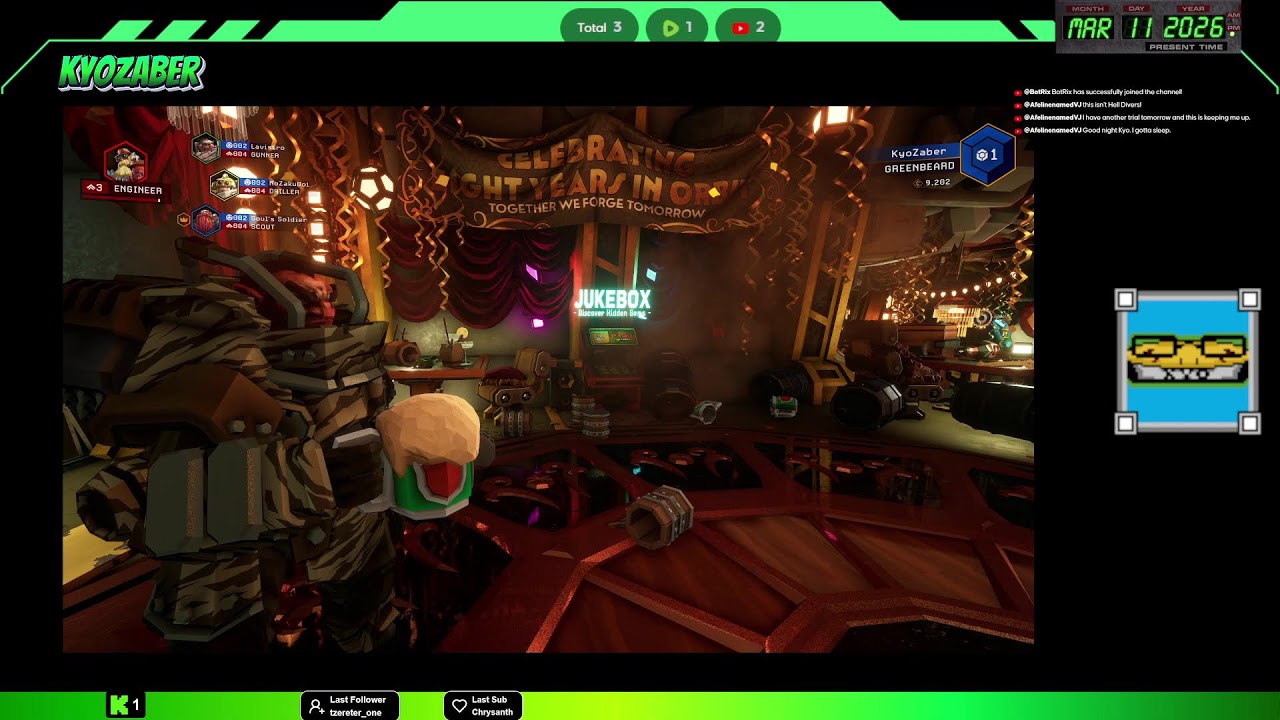Click the host crown icon beside Scout
This screenshot has height=720, width=1280.
[183, 219]
